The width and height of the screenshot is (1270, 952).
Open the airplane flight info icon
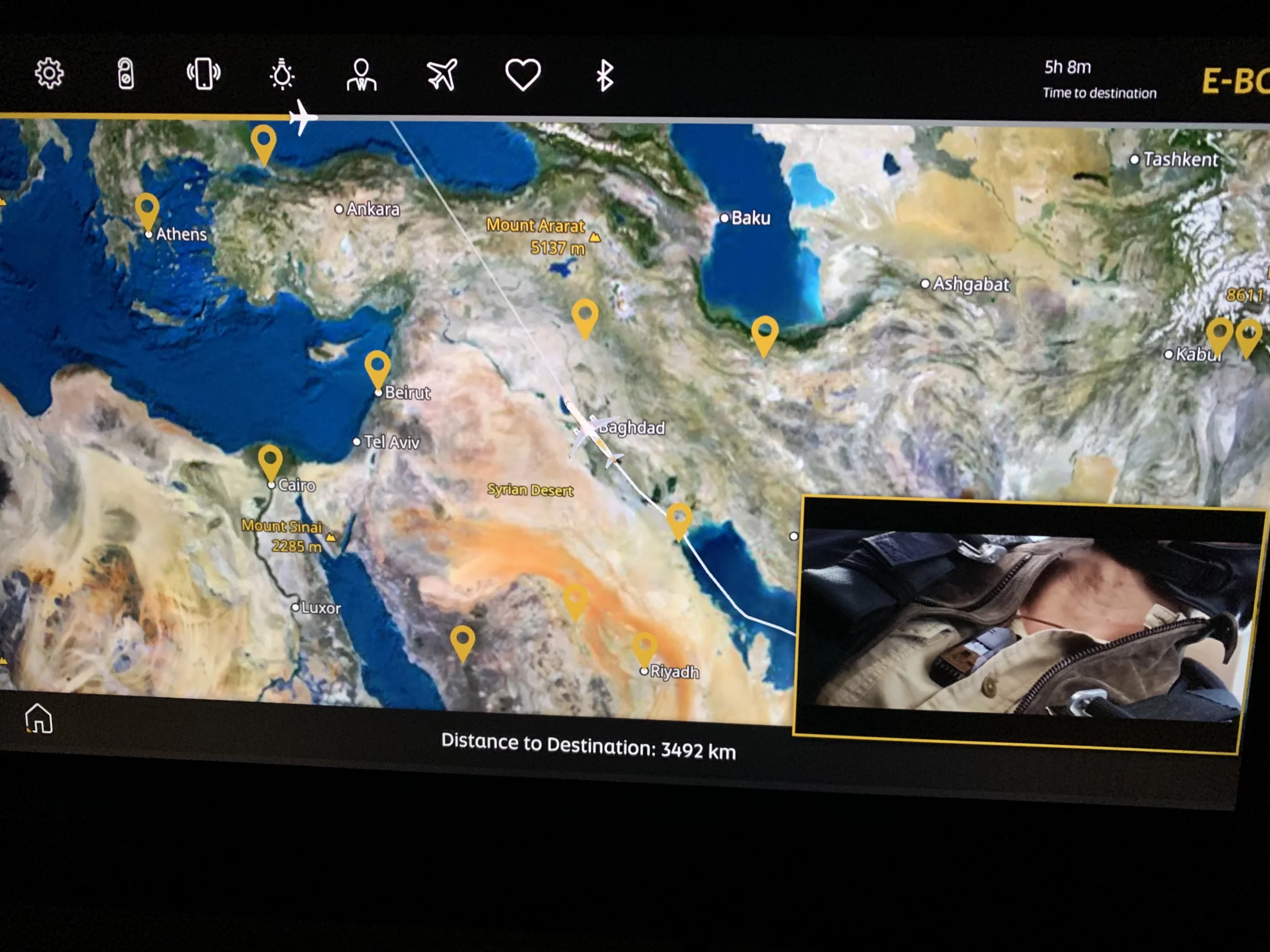tap(441, 75)
